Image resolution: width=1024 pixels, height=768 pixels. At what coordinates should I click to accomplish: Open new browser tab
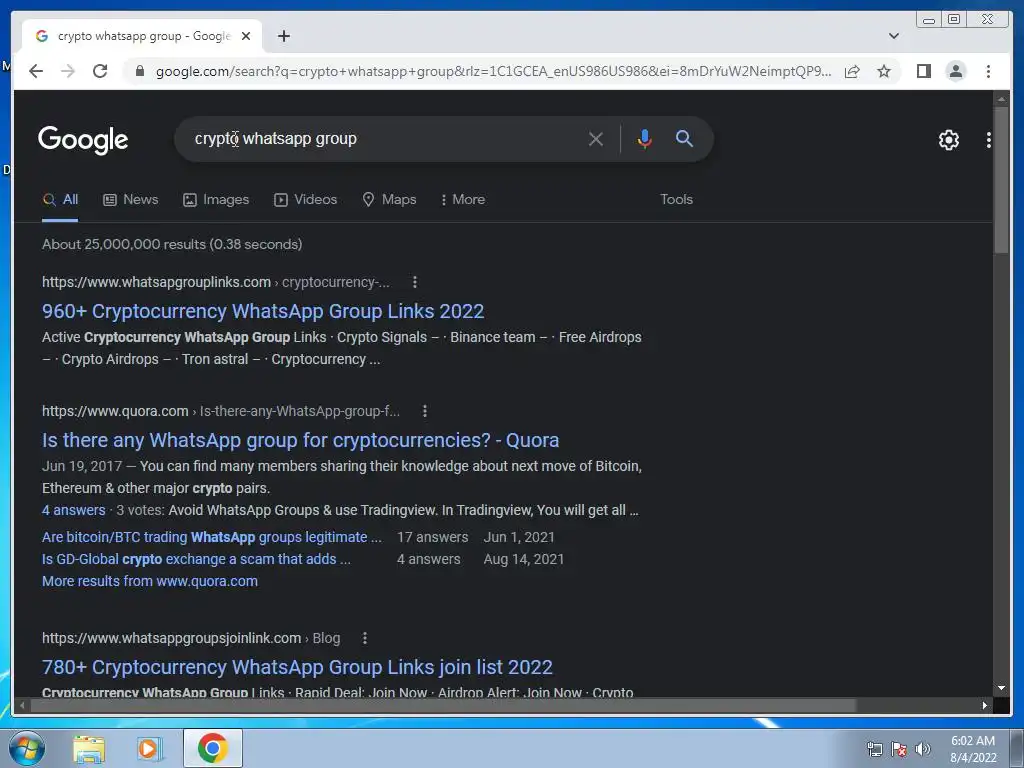coord(283,36)
